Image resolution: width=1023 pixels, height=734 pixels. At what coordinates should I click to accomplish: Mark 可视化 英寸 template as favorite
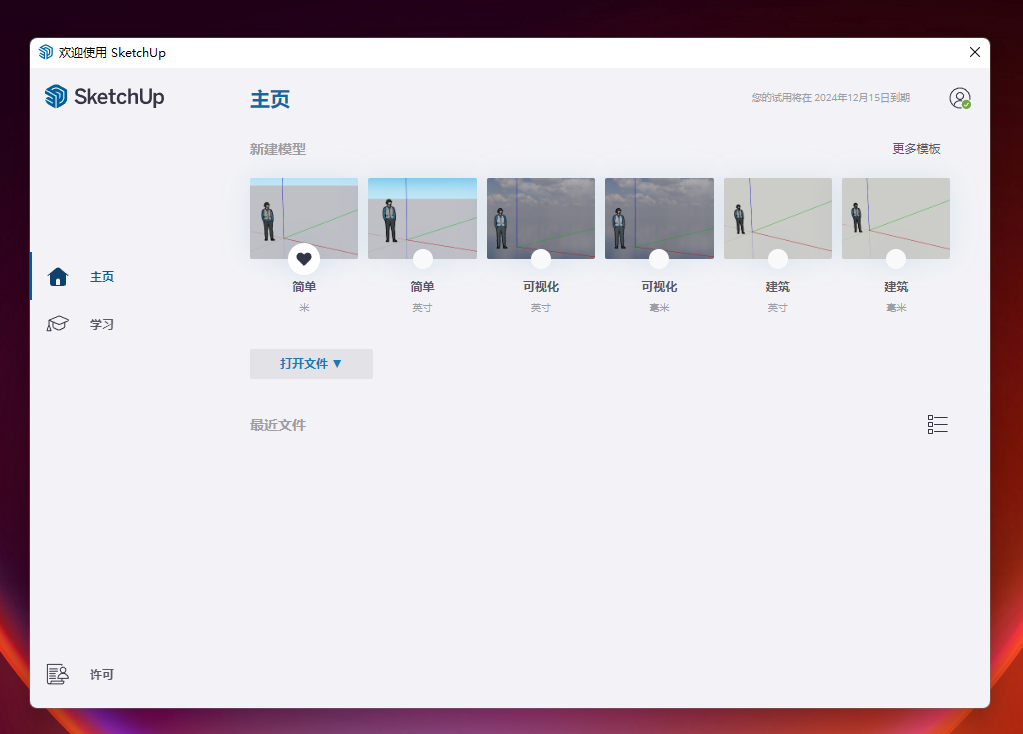[541, 259]
